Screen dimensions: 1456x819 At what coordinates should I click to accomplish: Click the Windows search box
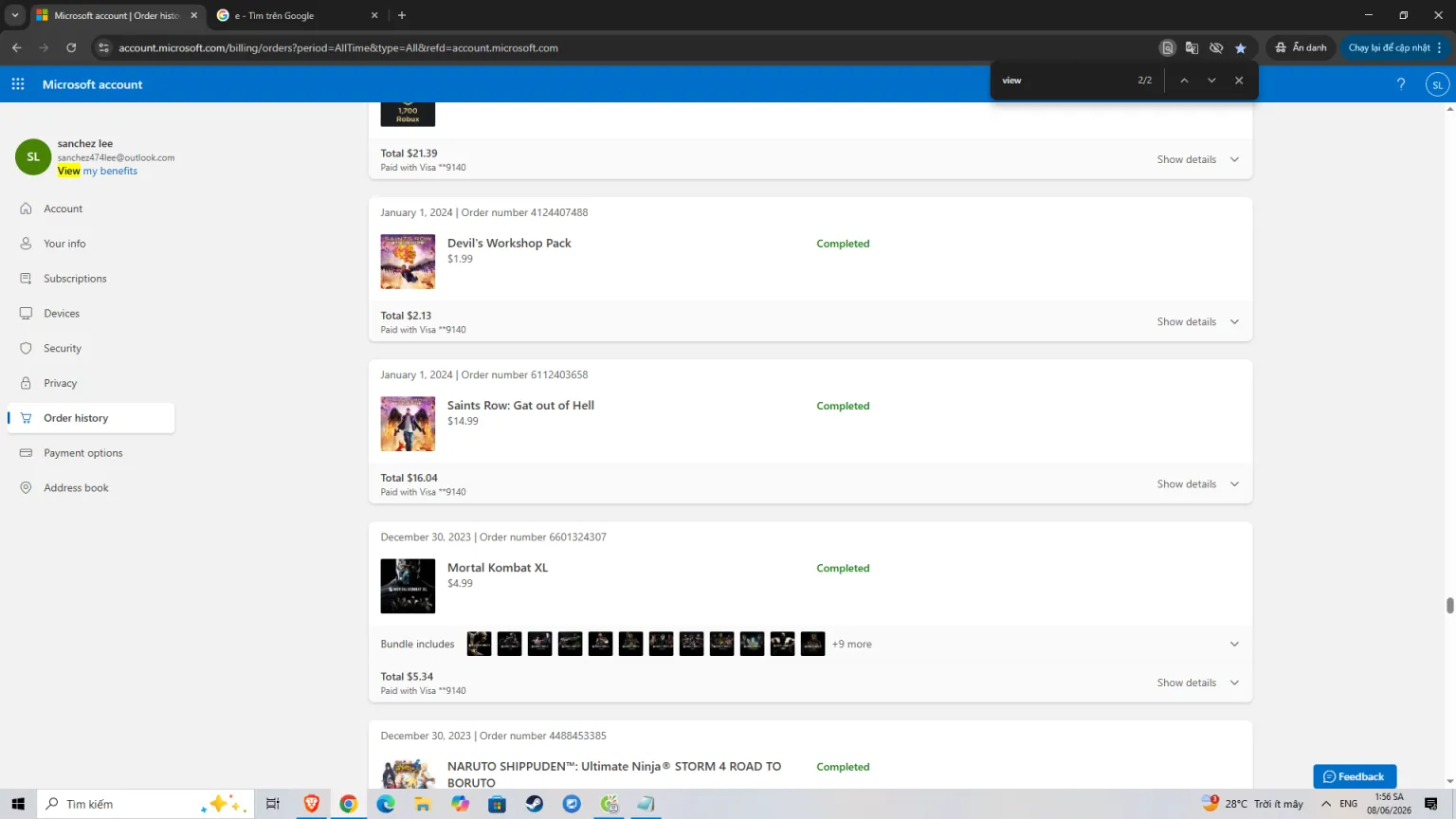tap(146, 804)
